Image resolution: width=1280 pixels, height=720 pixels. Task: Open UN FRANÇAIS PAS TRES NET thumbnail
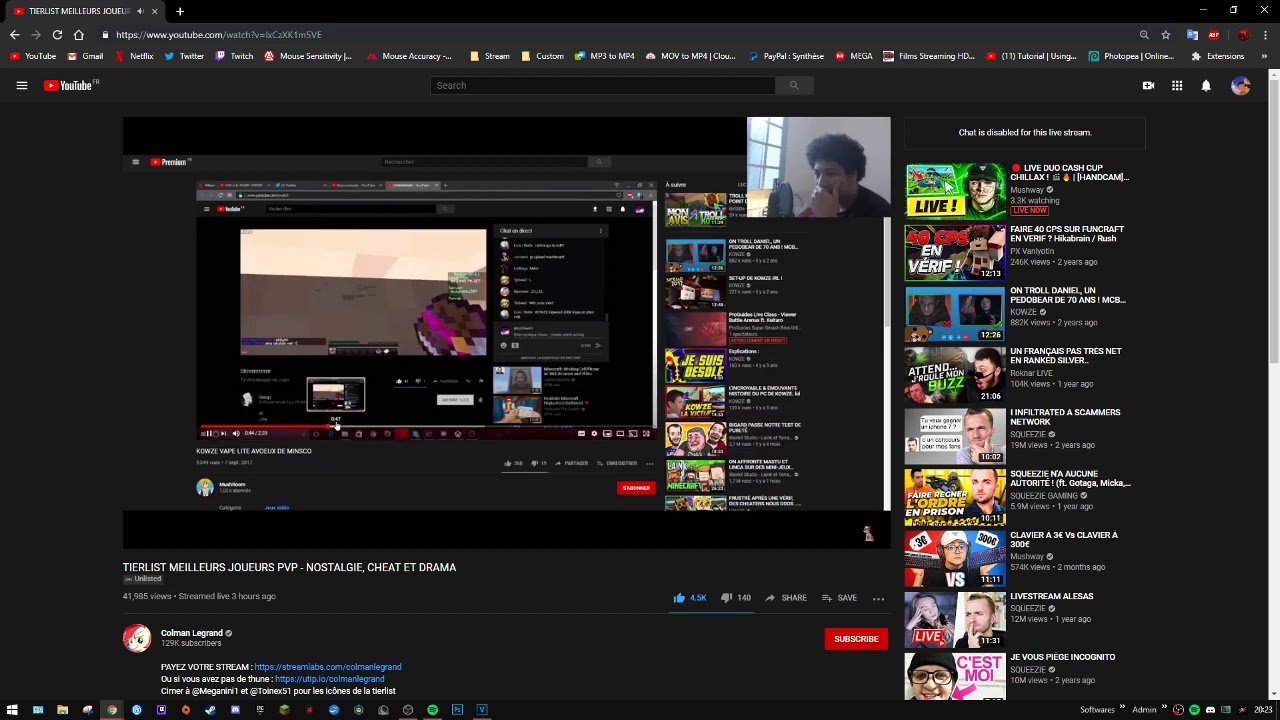[x=955, y=375]
